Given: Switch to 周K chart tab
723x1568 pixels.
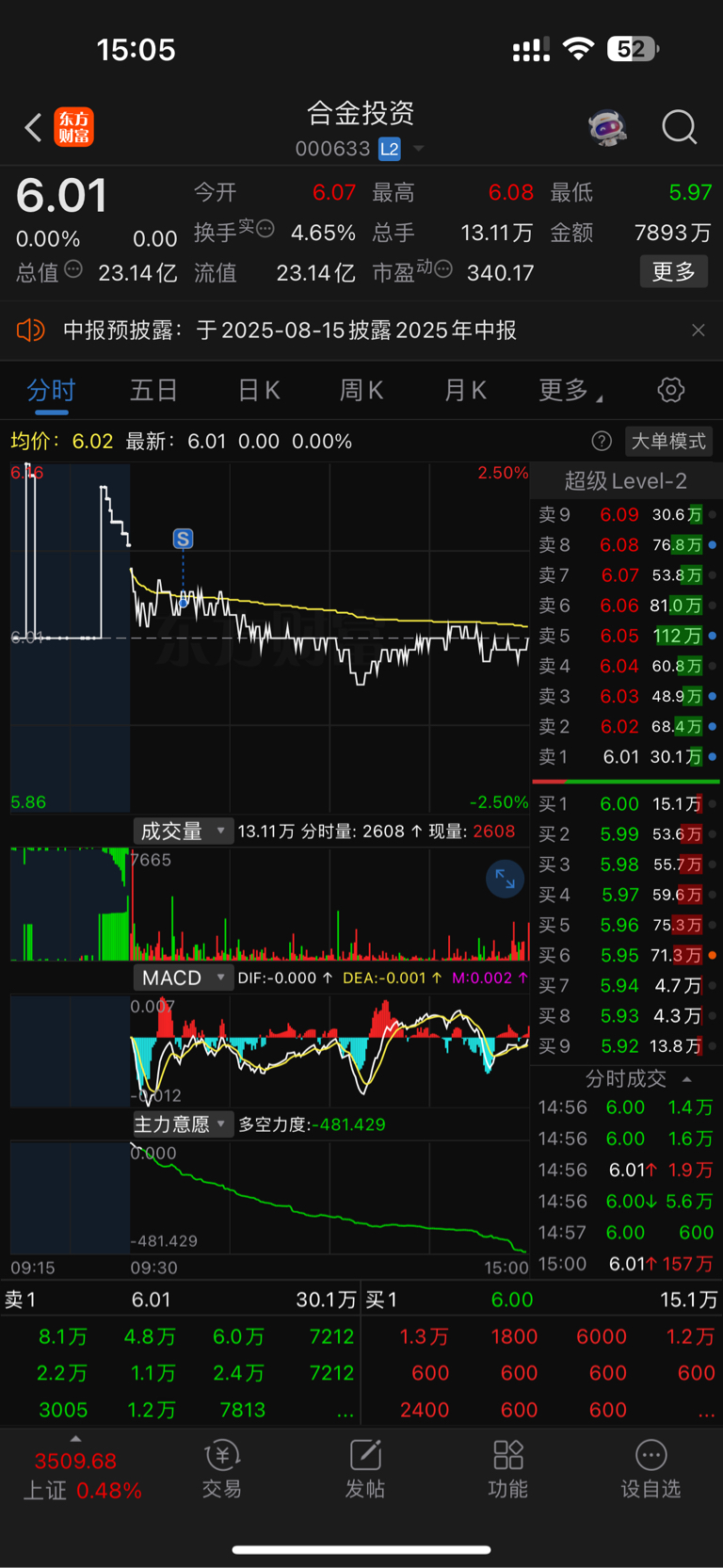Looking at the screenshot, I should tap(361, 390).
